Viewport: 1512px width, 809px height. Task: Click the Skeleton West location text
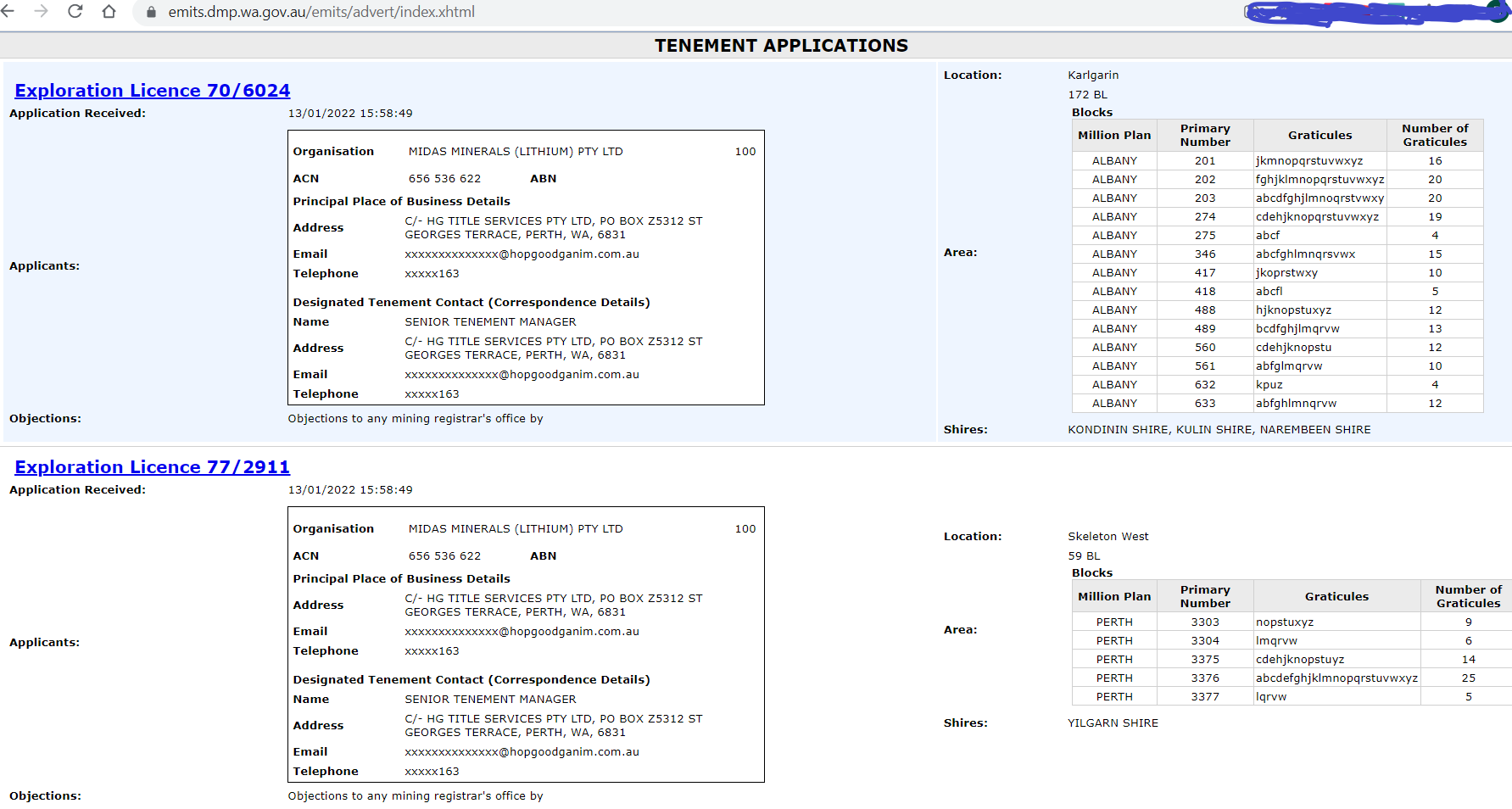pyautogui.click(x=1108, y=537)
